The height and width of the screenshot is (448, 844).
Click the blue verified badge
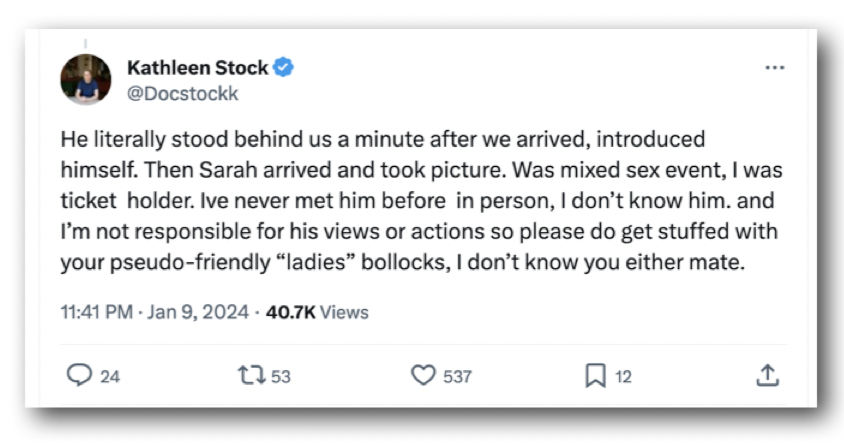pyautogui.click(x=284, y=68)
